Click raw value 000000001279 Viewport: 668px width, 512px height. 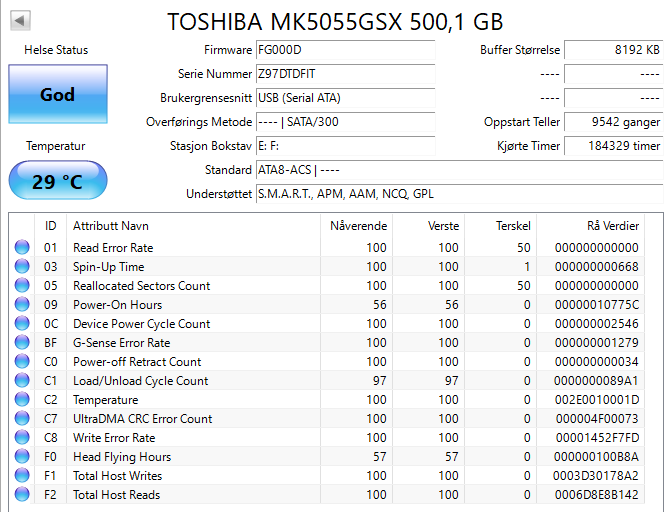tap(596, 342)
